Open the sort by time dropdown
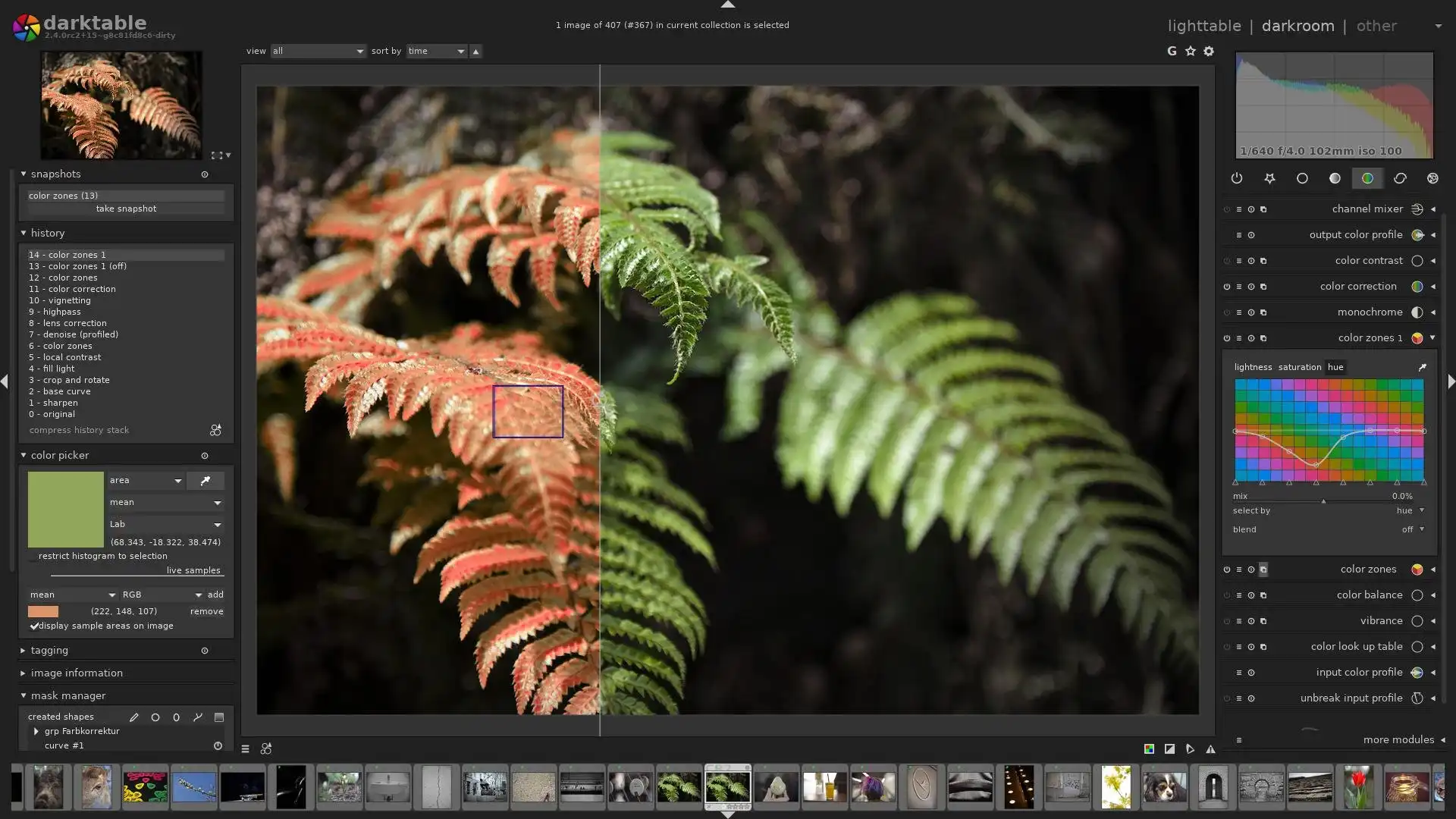 tap(435, 50)
